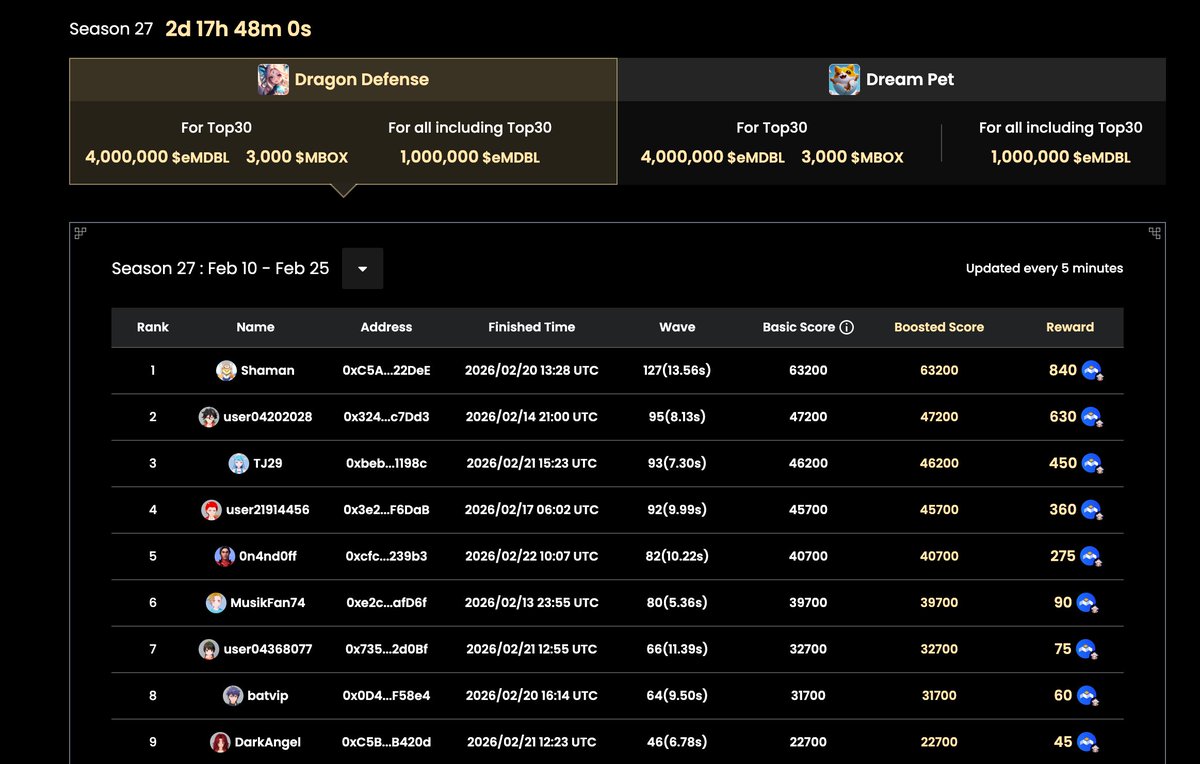Click the reward token icon for rank 1

tap(1092, 371)
